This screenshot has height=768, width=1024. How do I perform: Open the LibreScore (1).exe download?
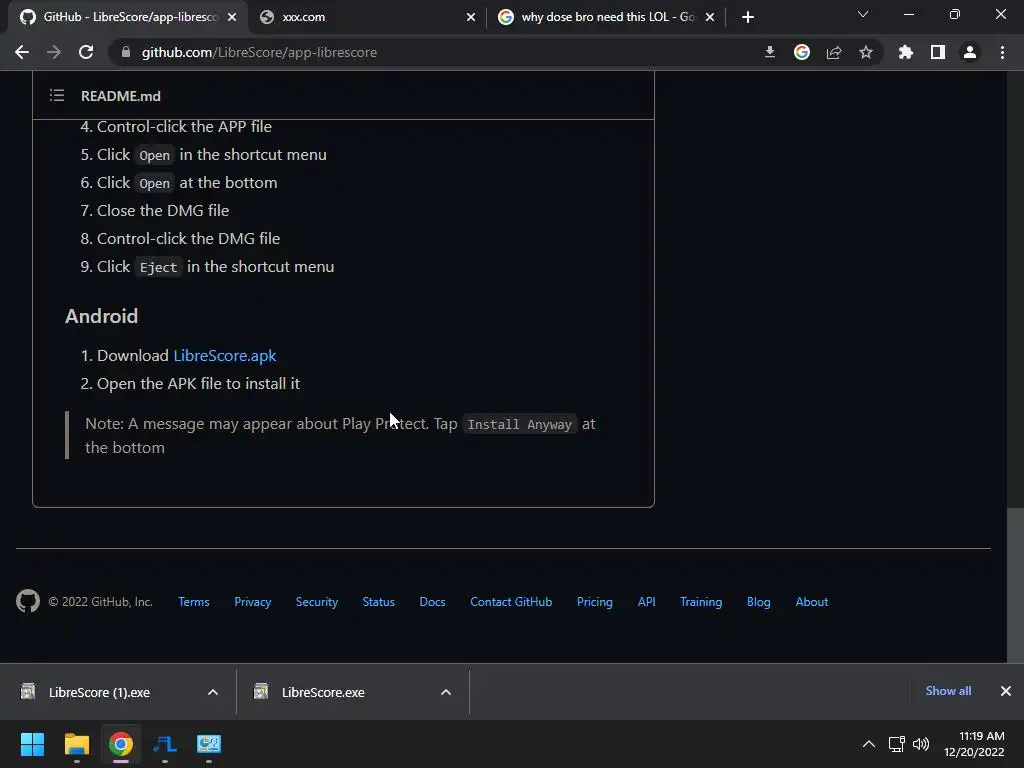(x=99, y=692)
